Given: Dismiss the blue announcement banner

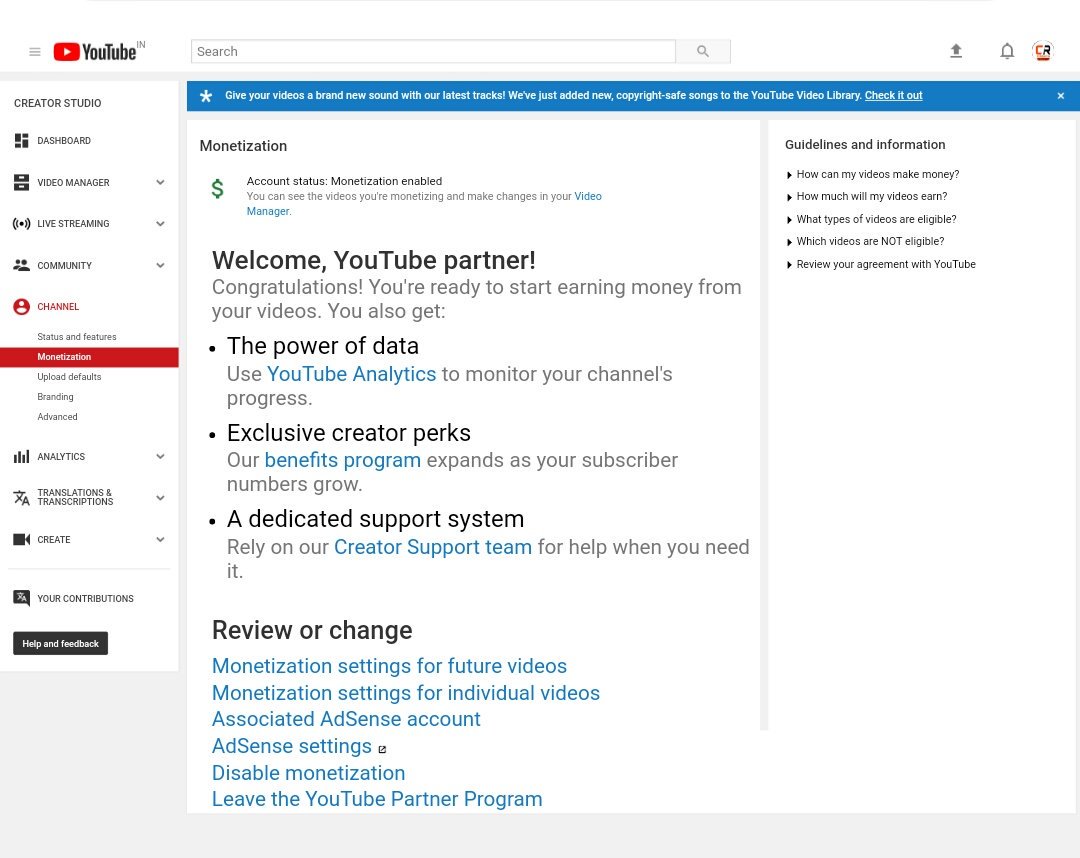Looking at the screenshot, I should click(x=1061, y=96).
